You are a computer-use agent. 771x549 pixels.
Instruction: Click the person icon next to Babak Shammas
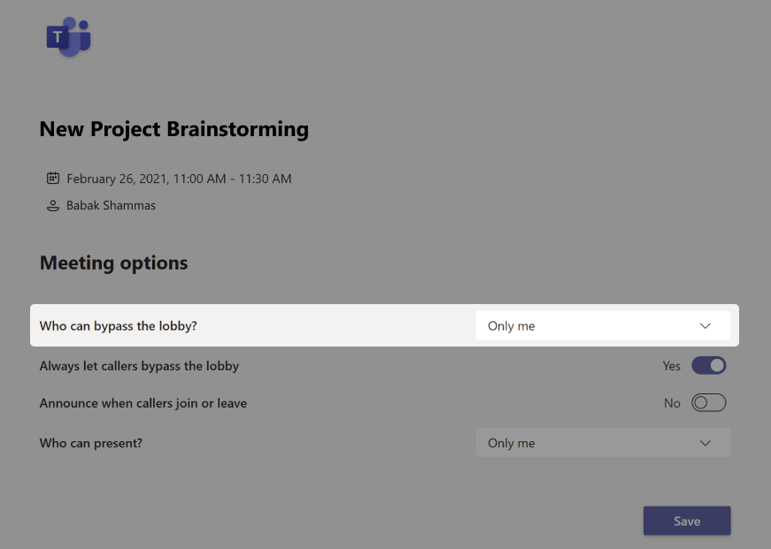53,205
